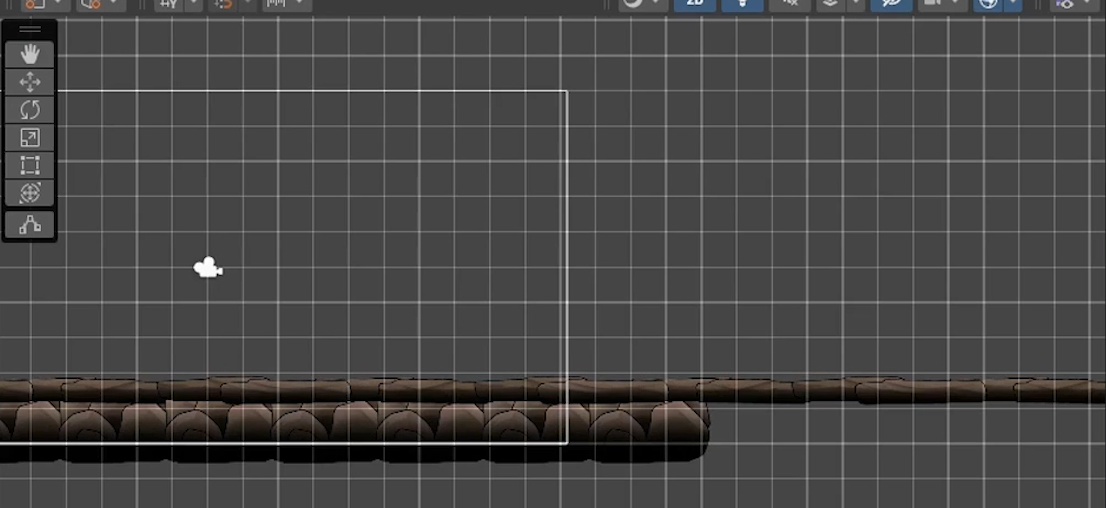Click the camera object in the viewport
The height and width of the screenshot is (508, 1106).
point(208,268)
